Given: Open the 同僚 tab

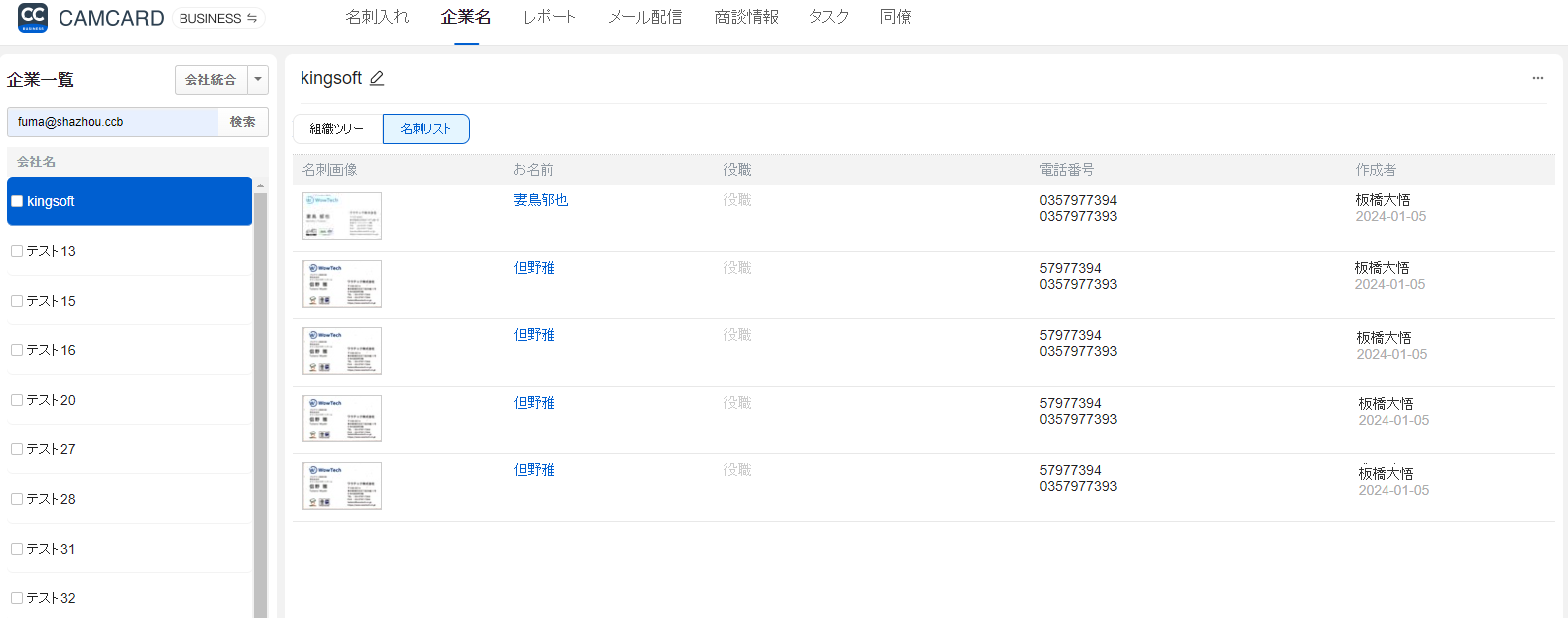Looking at the screenshot, I should (x=896, y=17).
